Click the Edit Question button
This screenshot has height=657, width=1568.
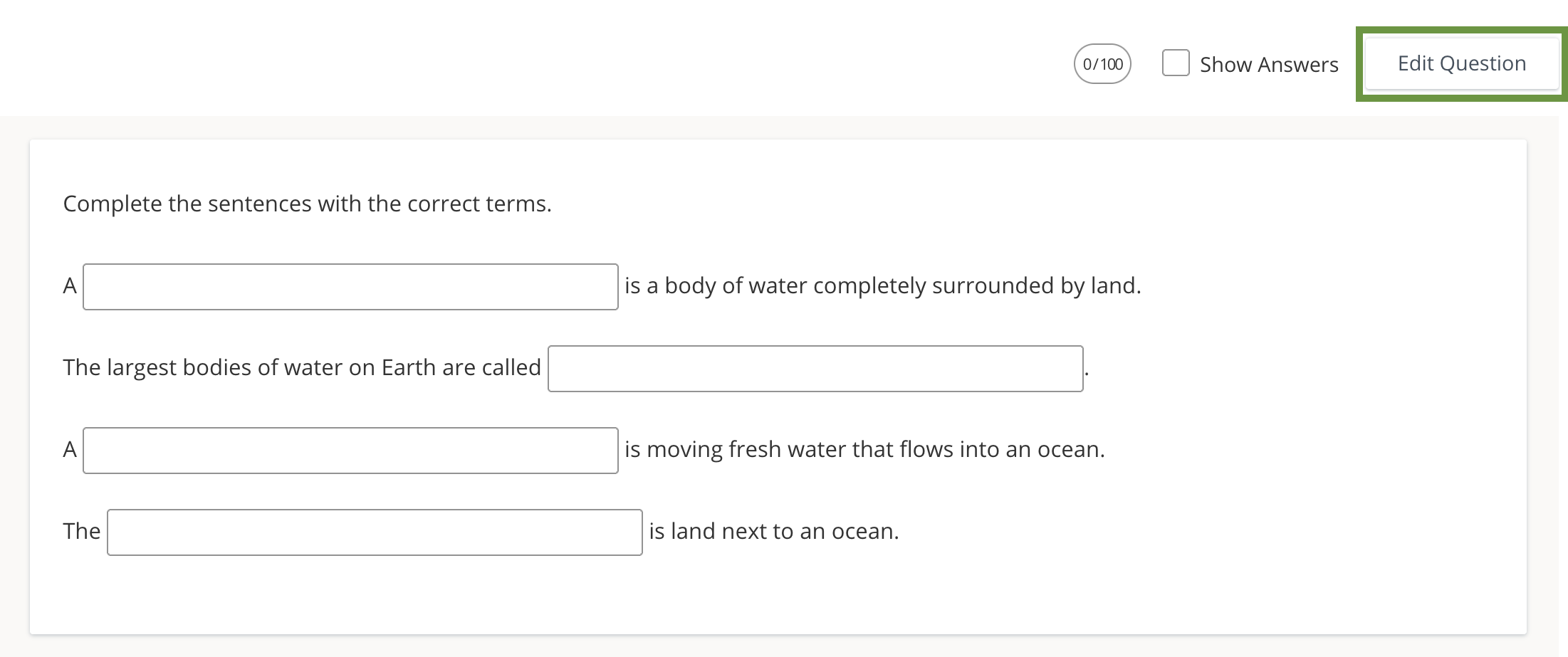pos(1461,64)
